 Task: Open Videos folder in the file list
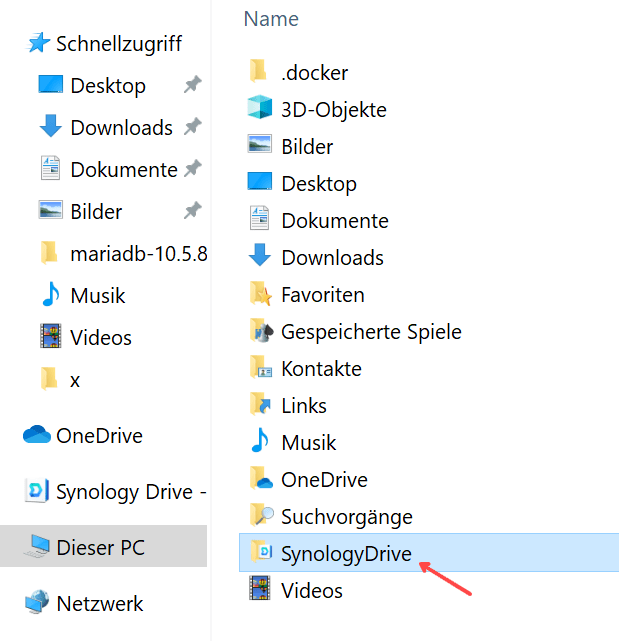[311, 590]
